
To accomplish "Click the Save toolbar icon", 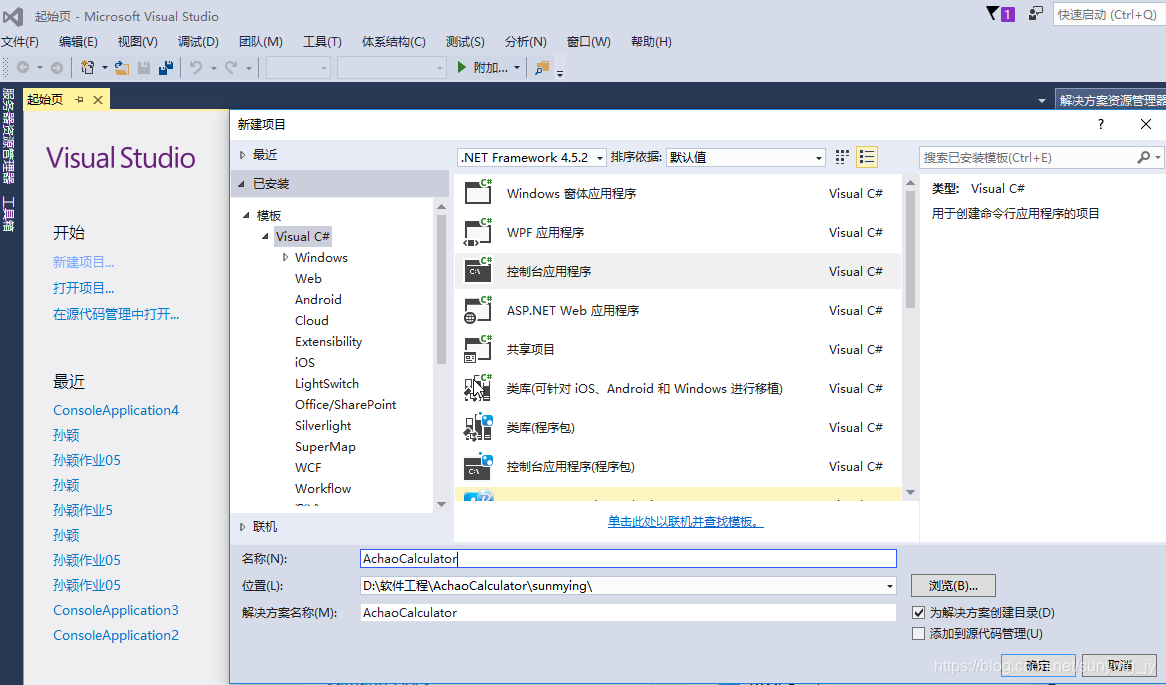I will pos(144,68).
